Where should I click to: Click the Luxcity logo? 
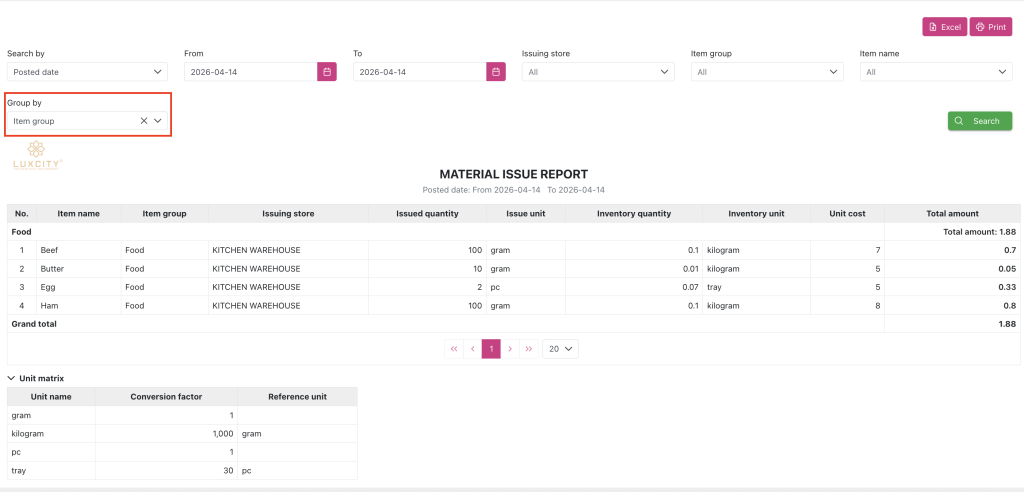(38, 156)
